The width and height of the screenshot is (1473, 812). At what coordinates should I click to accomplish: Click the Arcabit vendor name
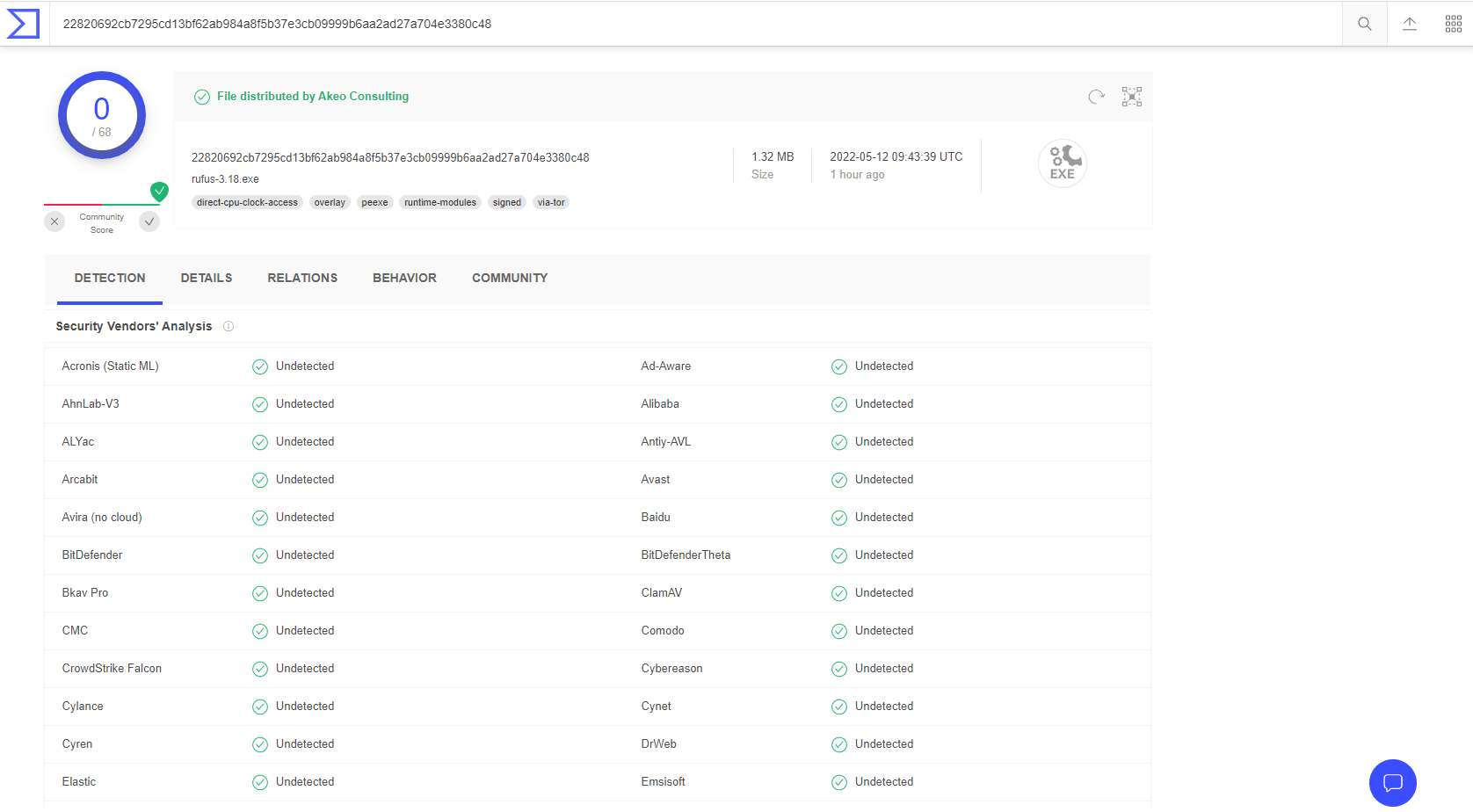click(80, 480)
